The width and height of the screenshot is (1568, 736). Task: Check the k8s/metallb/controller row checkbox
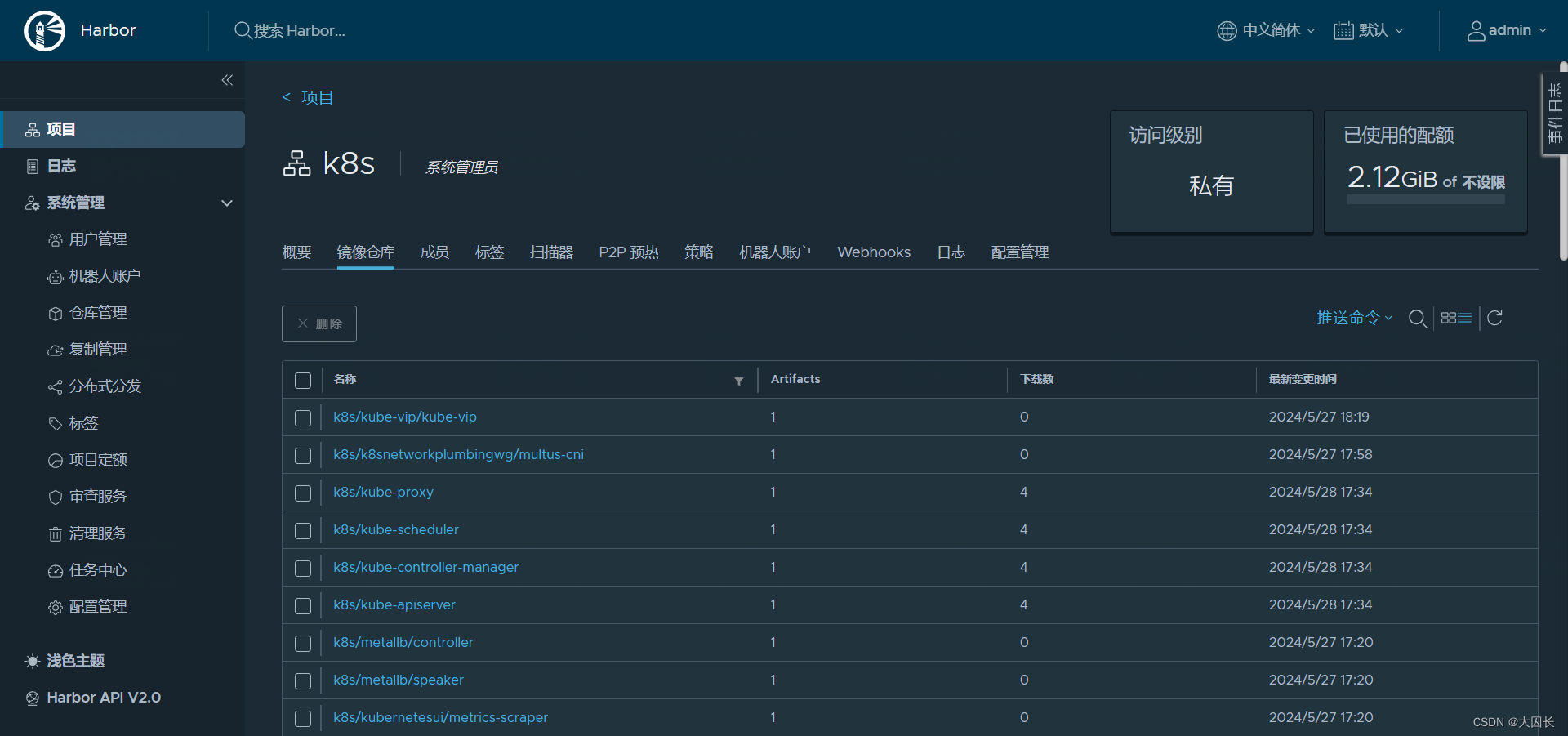click(x=303, y=644)
